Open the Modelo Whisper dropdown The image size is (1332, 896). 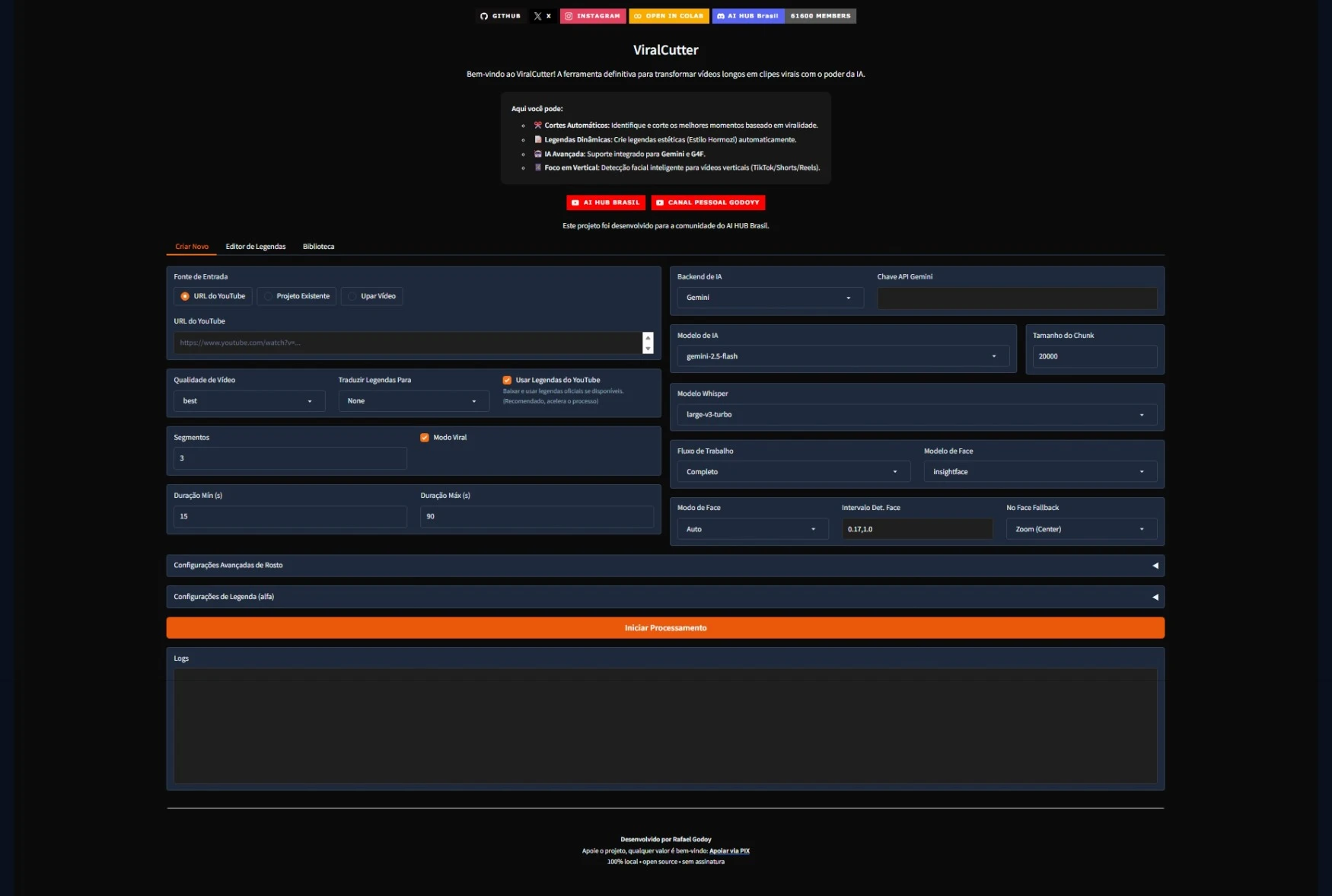pyautogui.click(x=916, y=415)
